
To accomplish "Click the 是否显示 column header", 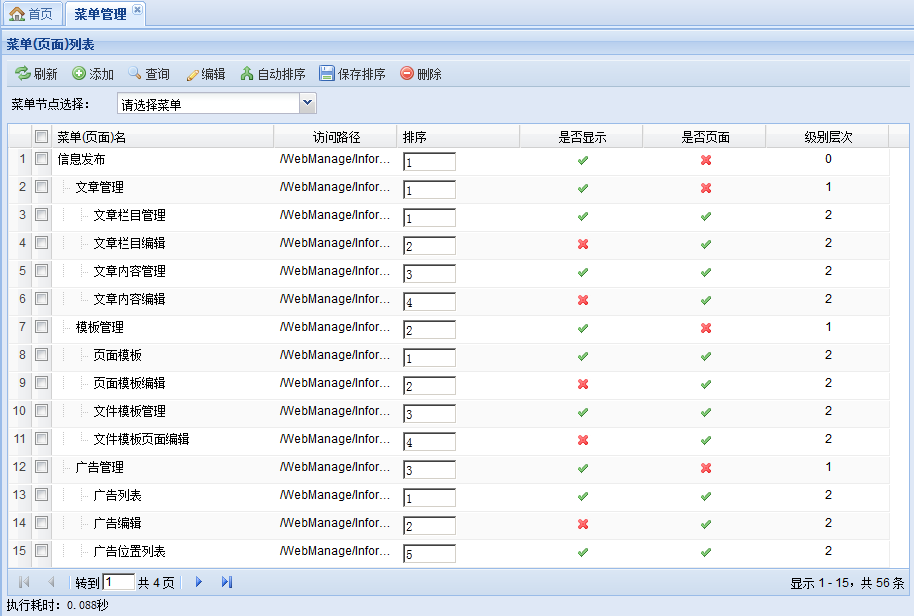I will tap(582, 137).
